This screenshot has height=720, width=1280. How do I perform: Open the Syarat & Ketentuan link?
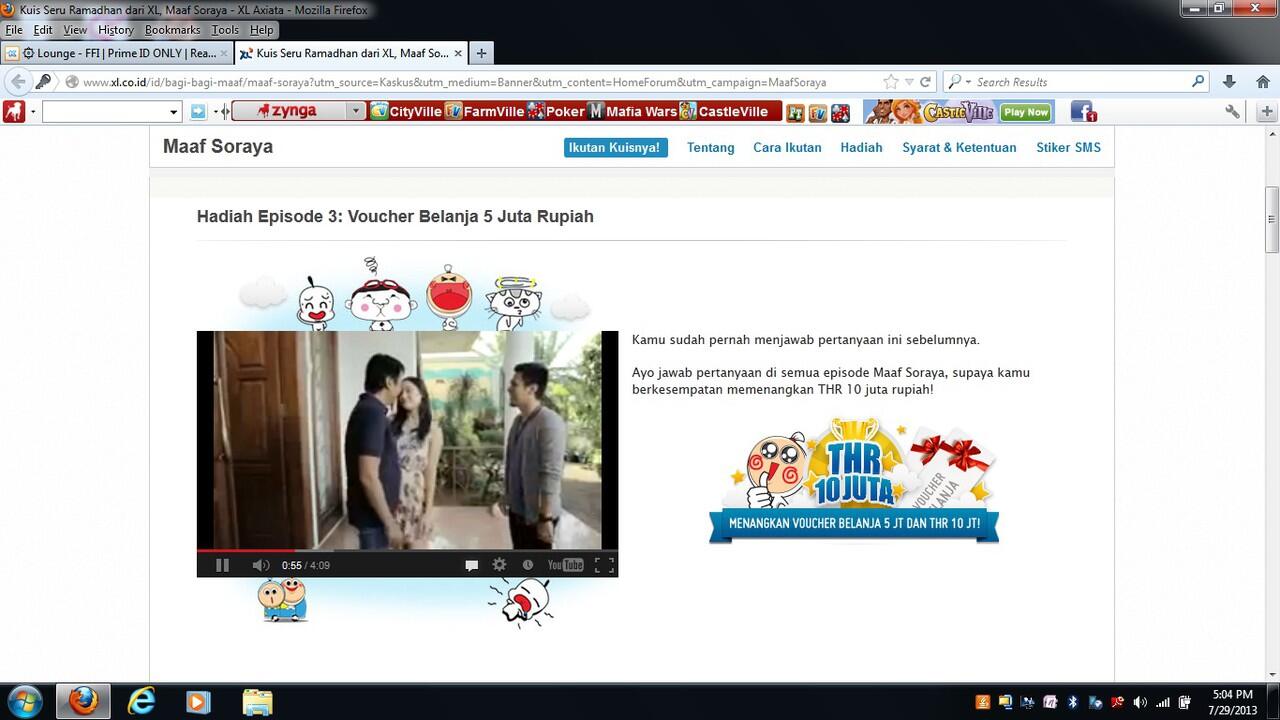click(958, 147)
